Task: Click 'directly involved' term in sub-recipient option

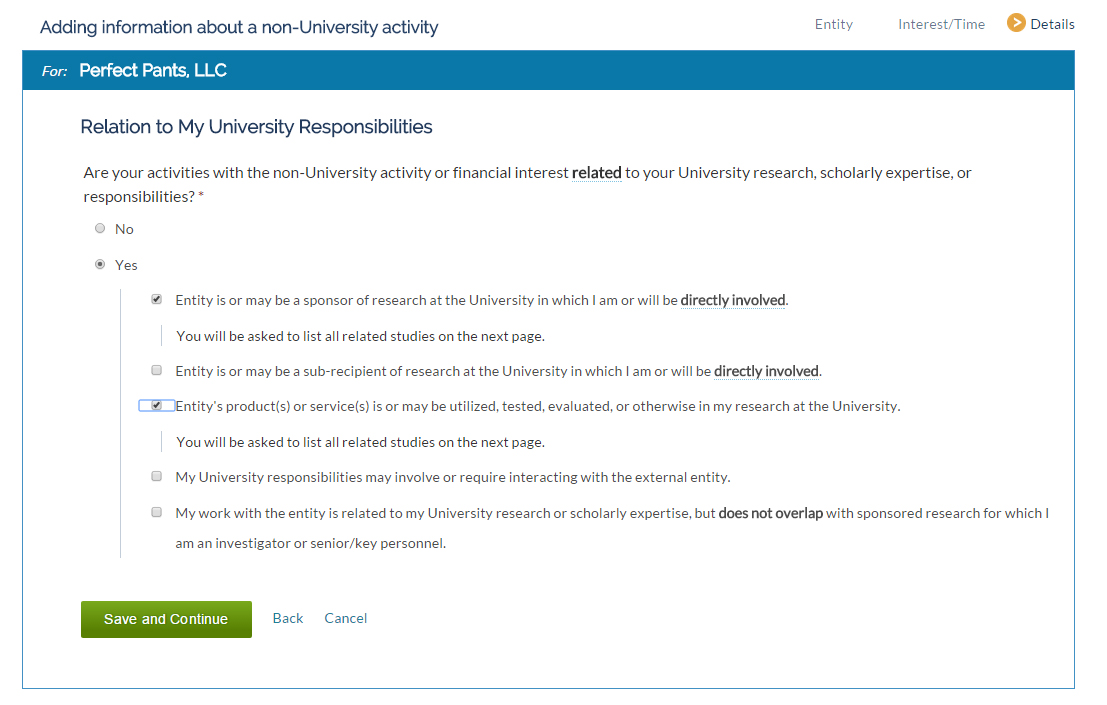Action: pos(766,371)
